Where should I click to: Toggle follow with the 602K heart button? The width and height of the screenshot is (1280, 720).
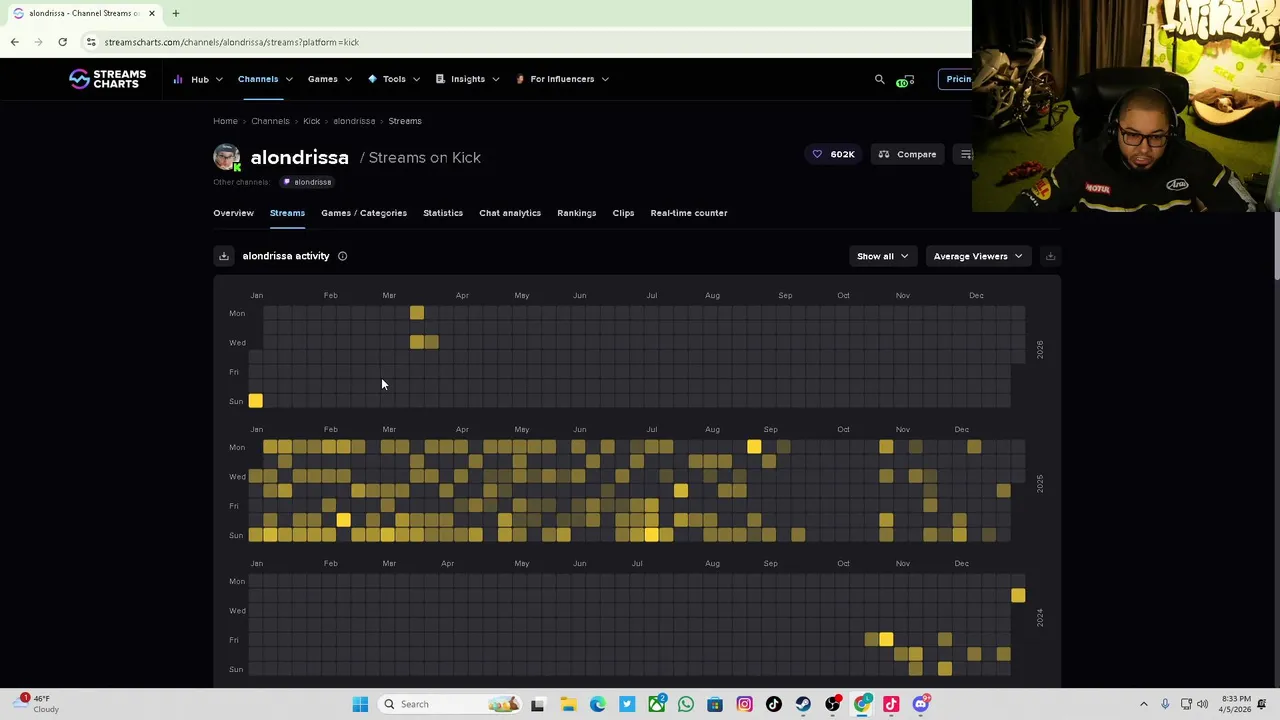(x=834, y=154)
